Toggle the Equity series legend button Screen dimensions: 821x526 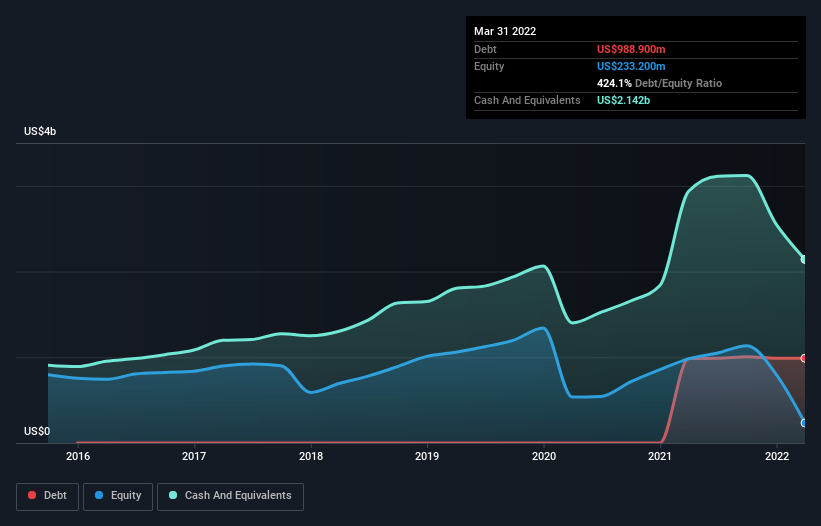[x=118, y=496]
